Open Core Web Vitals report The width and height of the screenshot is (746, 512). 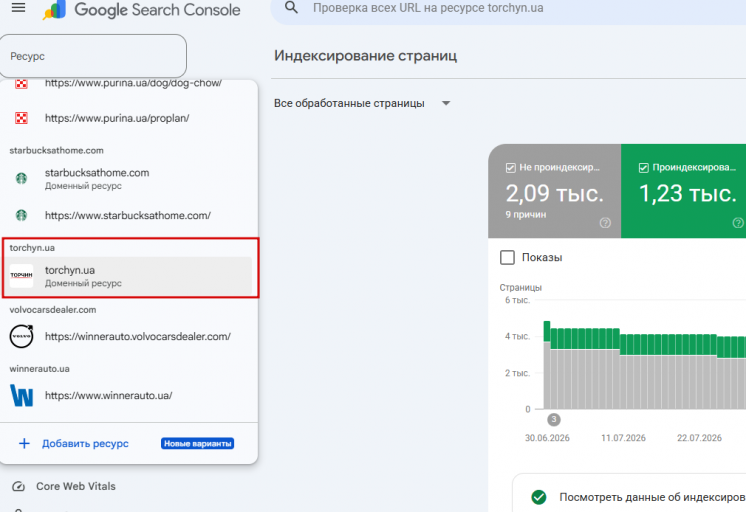coord(76,486)
